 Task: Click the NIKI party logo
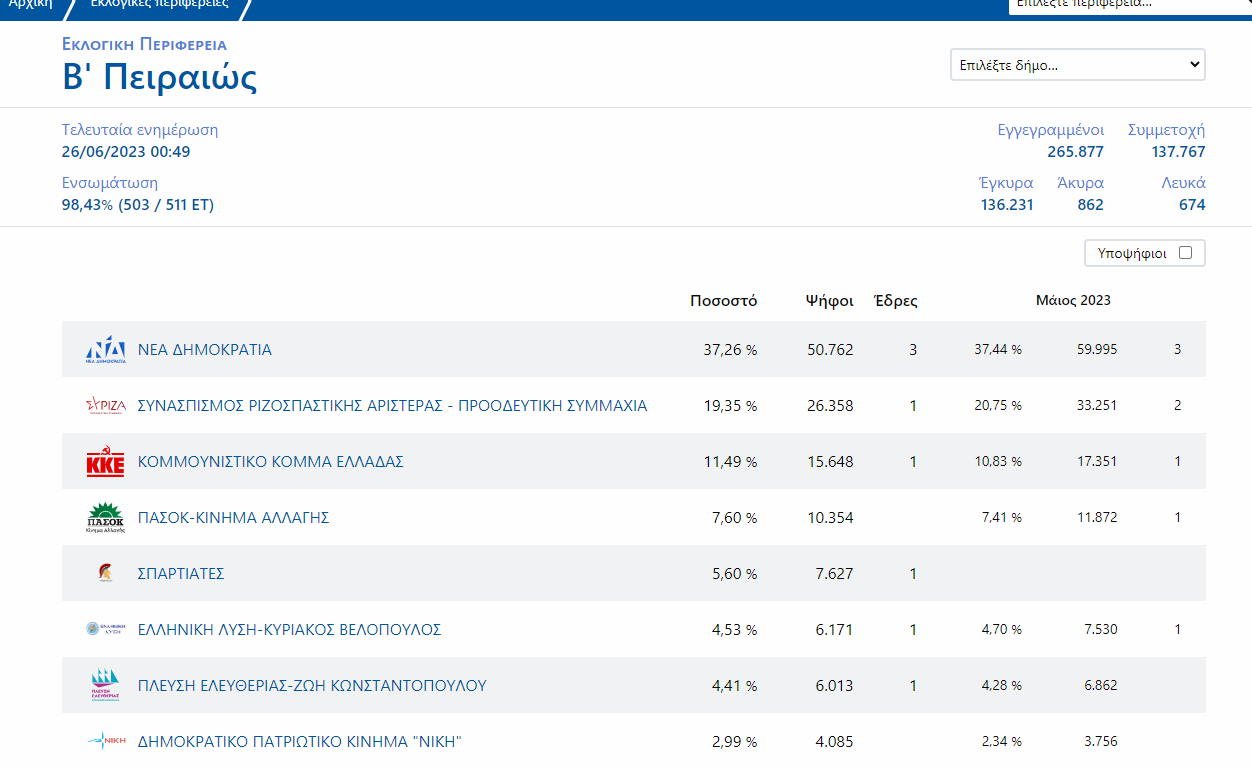(x=105, y=742)
